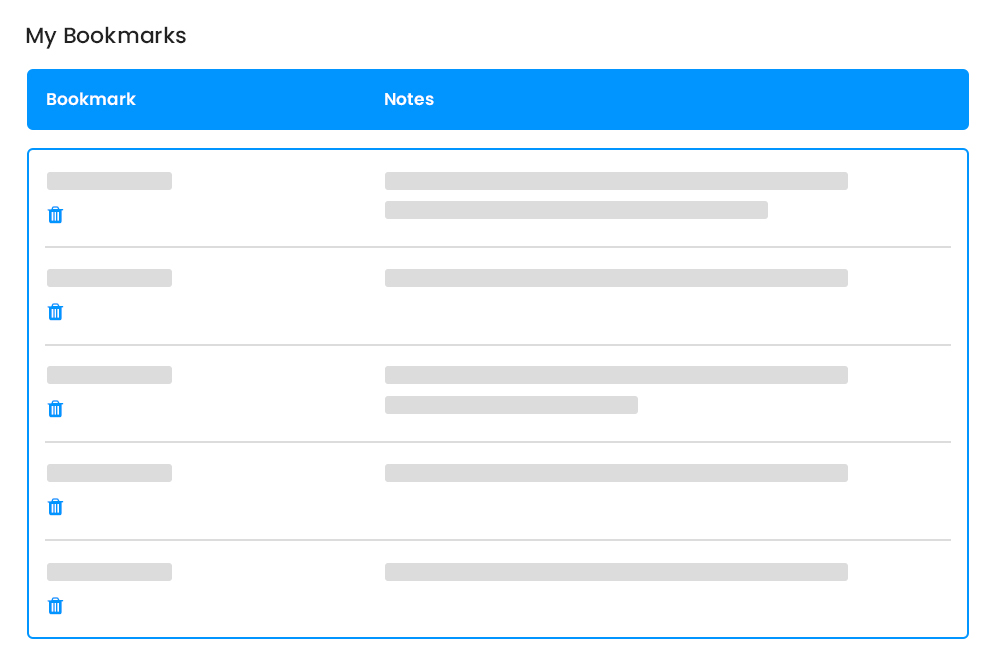Image resolution: width=1000 pixels, height=667 pixels.
Task: Delete the fifth bookmark using its trash icon
Action: coord(55,605)
